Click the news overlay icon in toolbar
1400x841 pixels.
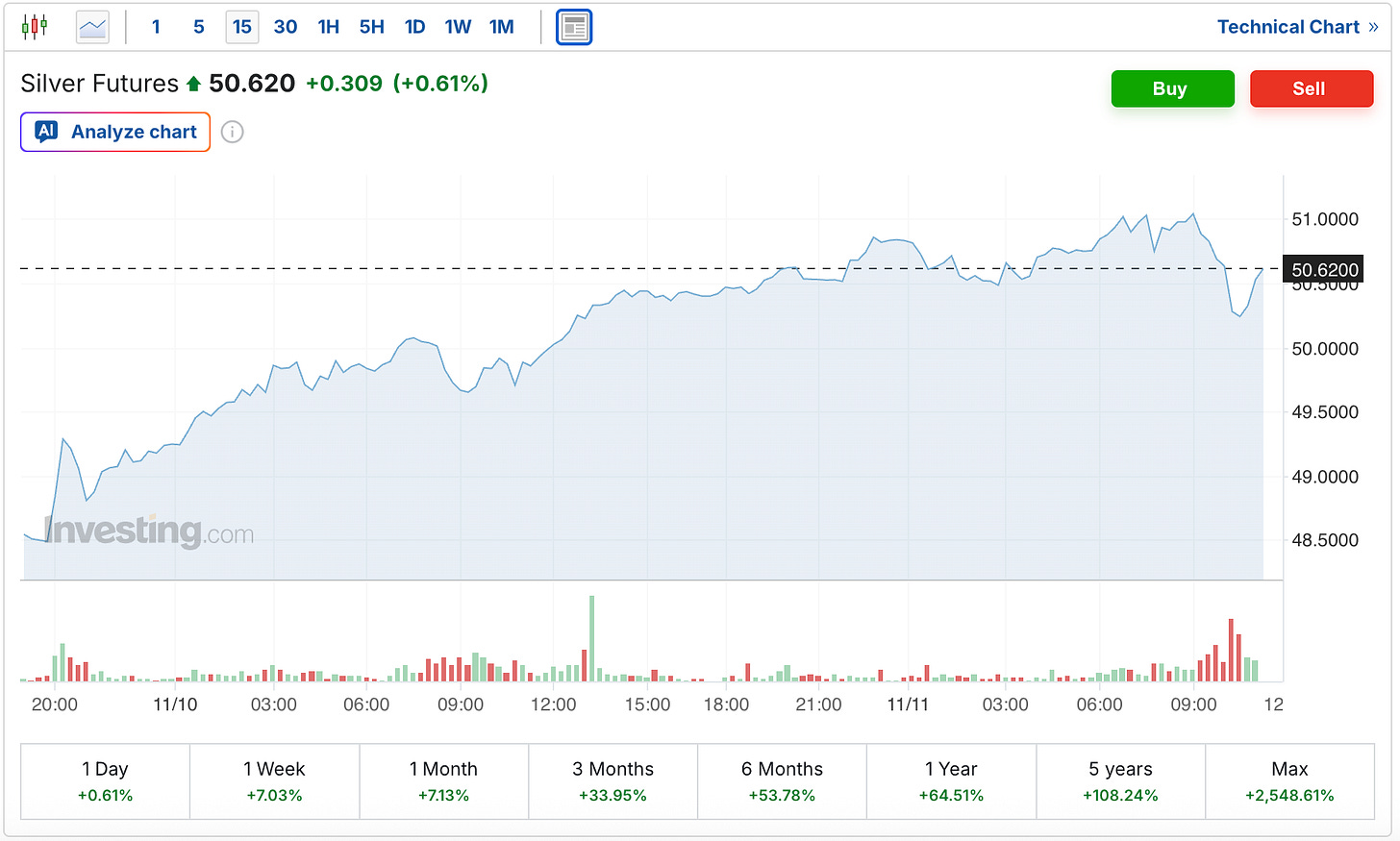click(x=574, y=27)
